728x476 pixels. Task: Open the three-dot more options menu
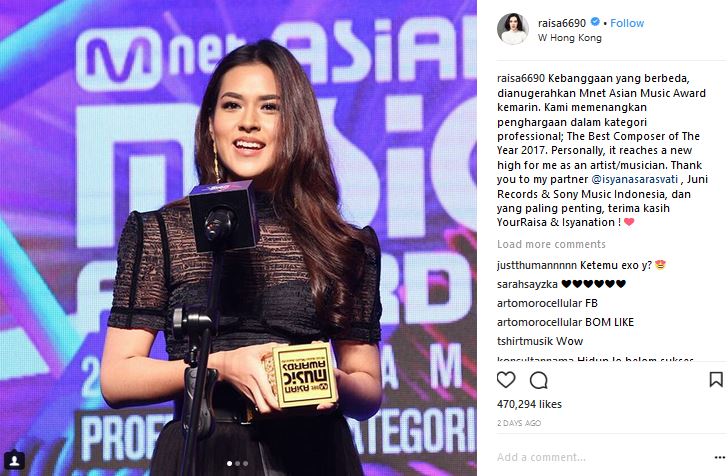point(719,457)
